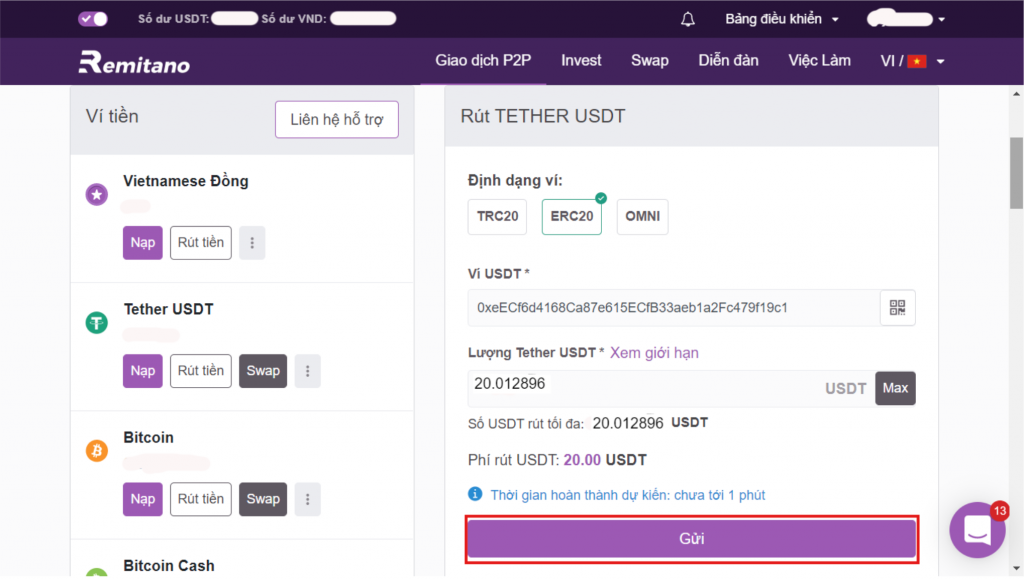Click the Số dư VND balance label
This screenshot has height=579, width=1024.
tap(294, 19)
